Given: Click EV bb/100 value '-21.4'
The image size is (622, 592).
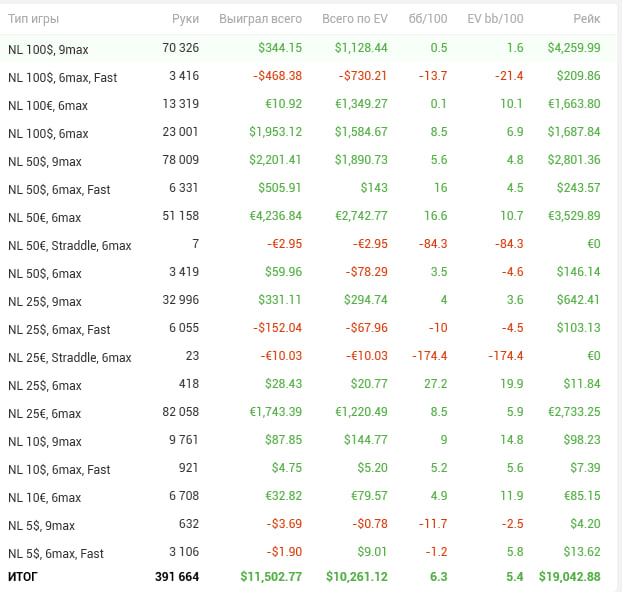Looking at the screenshot, I should 509,76.
